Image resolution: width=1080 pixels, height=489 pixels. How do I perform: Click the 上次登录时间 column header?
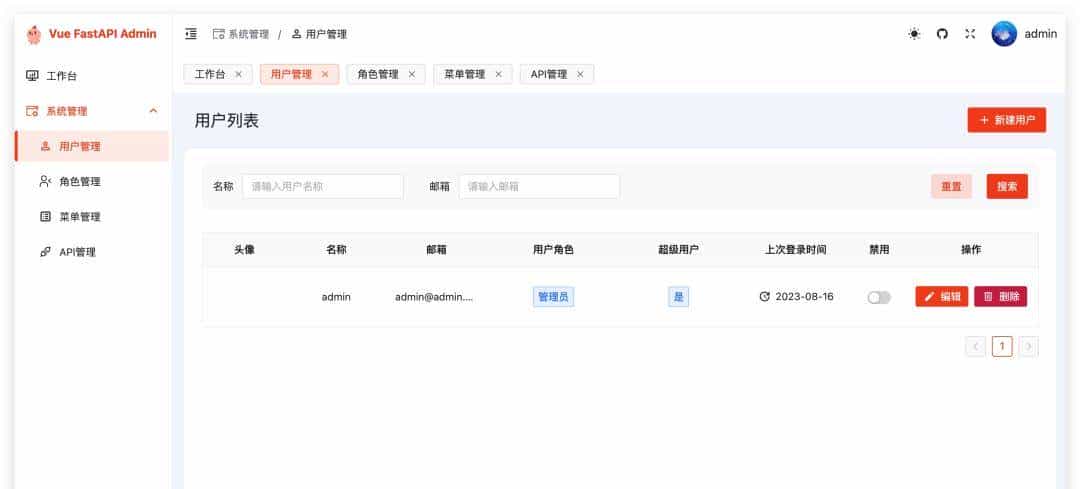(796, 250)
